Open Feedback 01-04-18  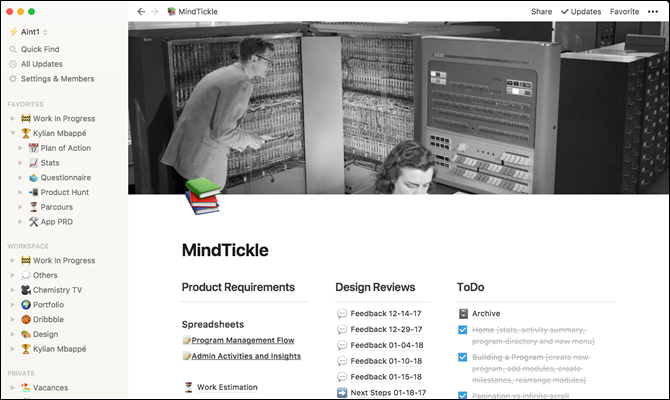click(x=387, y=345)
